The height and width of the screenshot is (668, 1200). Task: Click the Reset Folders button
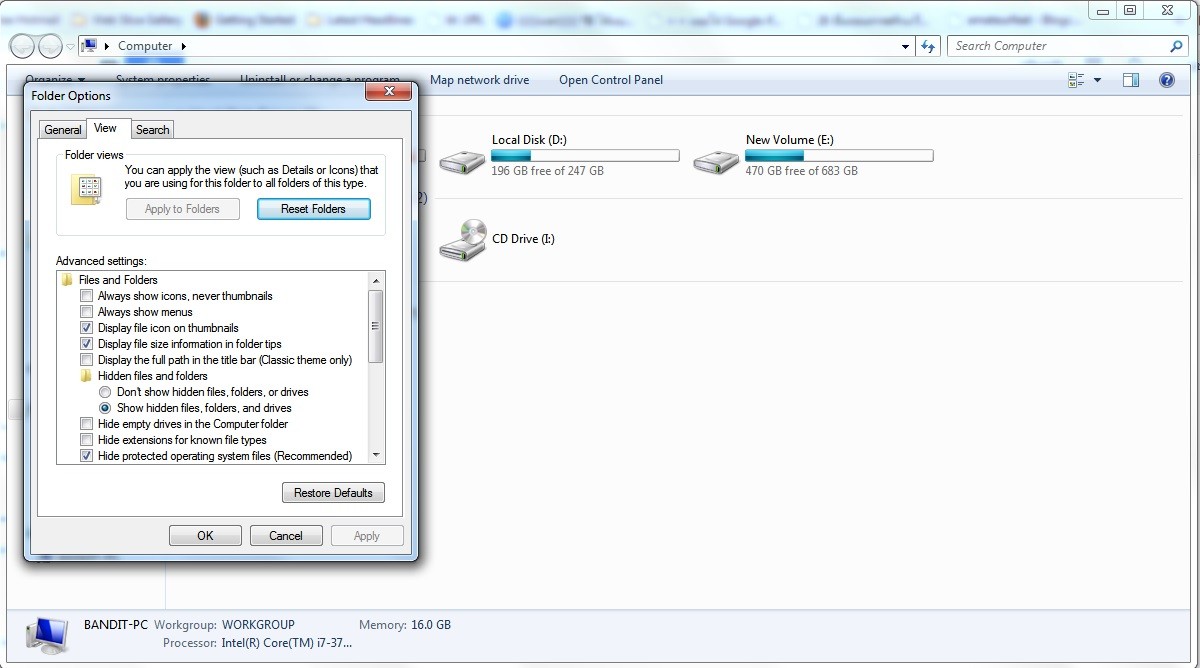coord(314,209)
